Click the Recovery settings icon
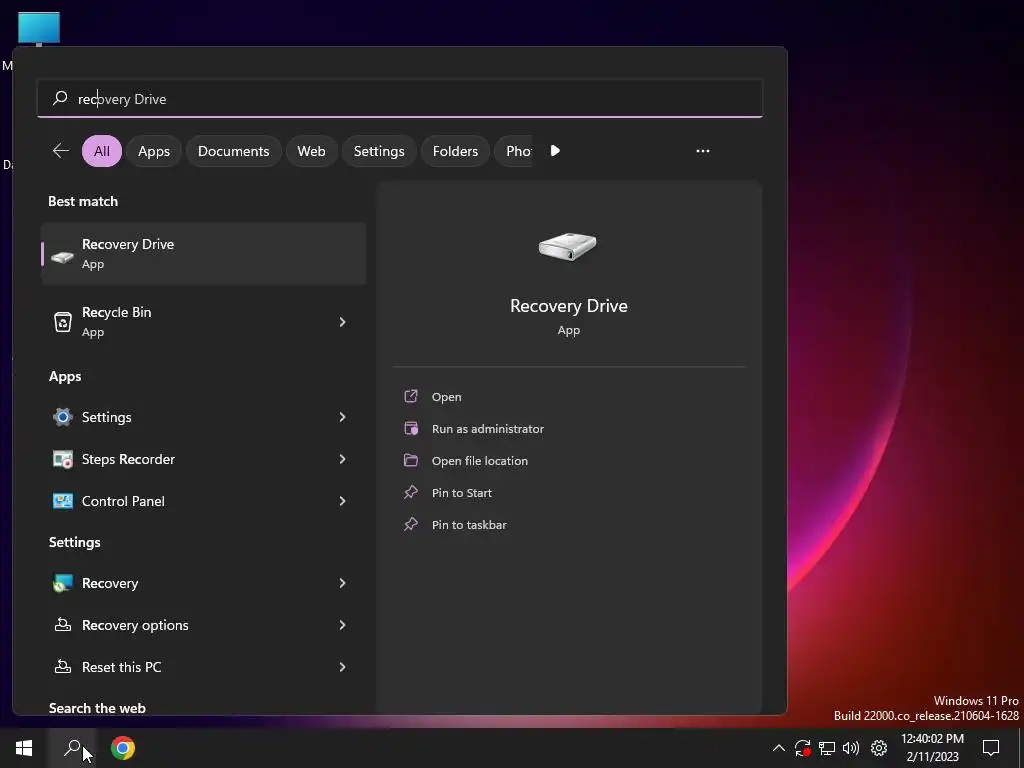Image resolution: width=1024 pixels, height=768 pixels. [x=63, y=583]
